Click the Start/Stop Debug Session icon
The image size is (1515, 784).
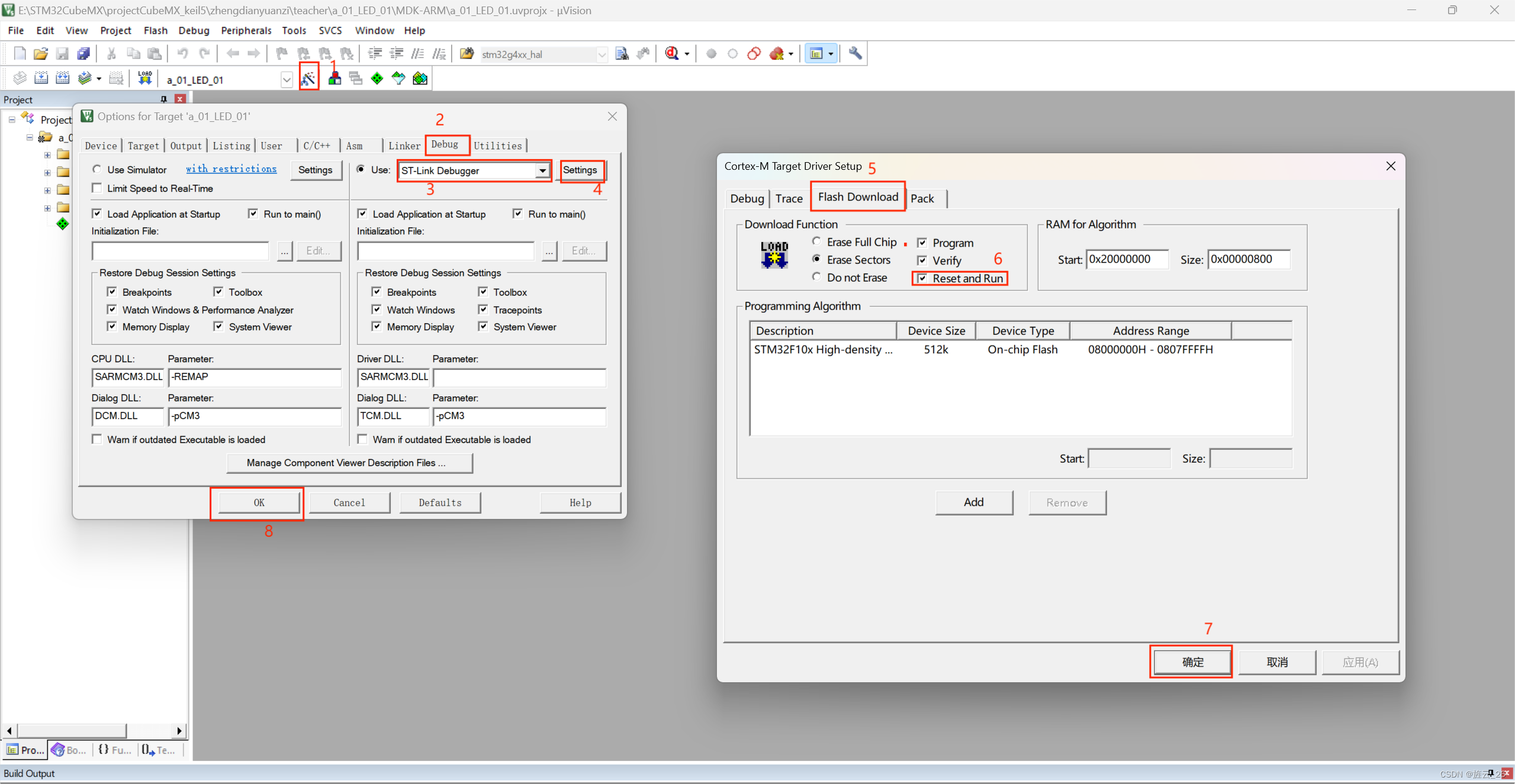[671, 54]
